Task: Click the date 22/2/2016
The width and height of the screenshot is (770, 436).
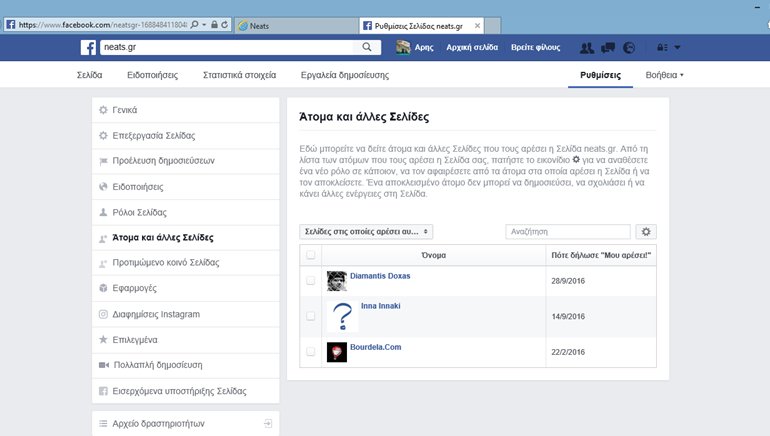Action: click(568, 352)
